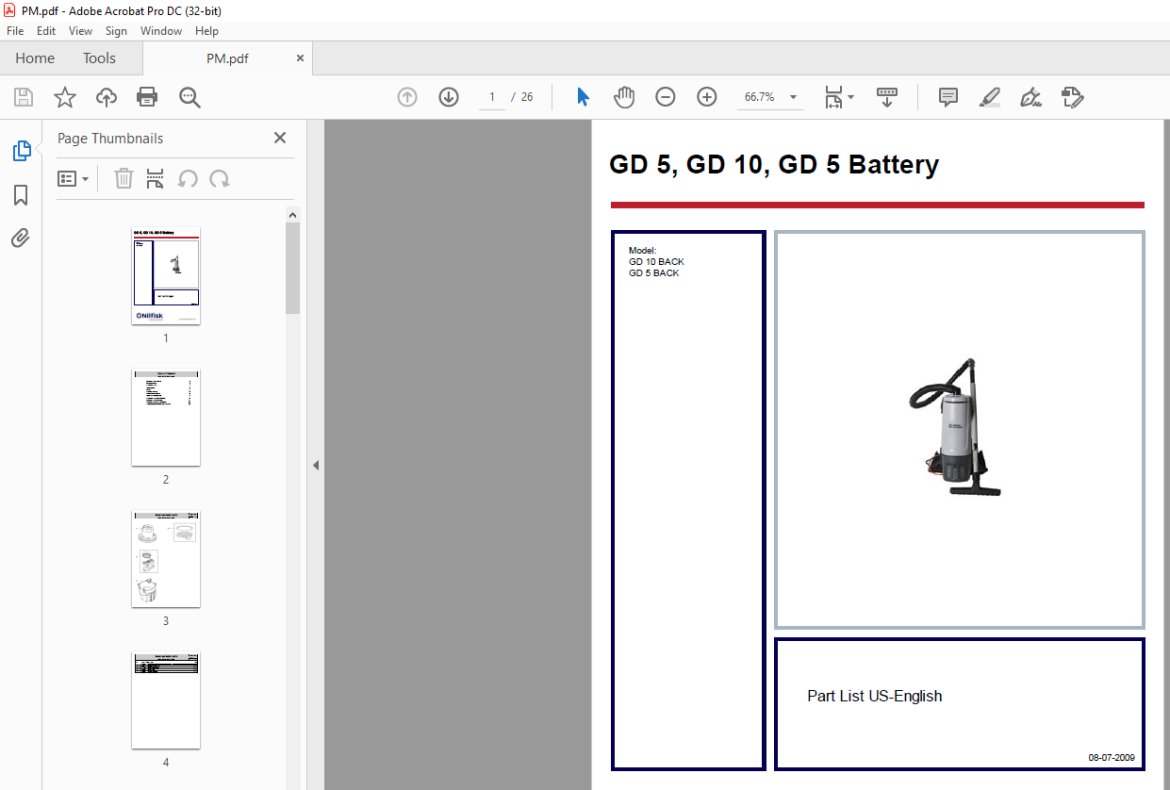Upload the file to cloud icon

coord(106,97)
